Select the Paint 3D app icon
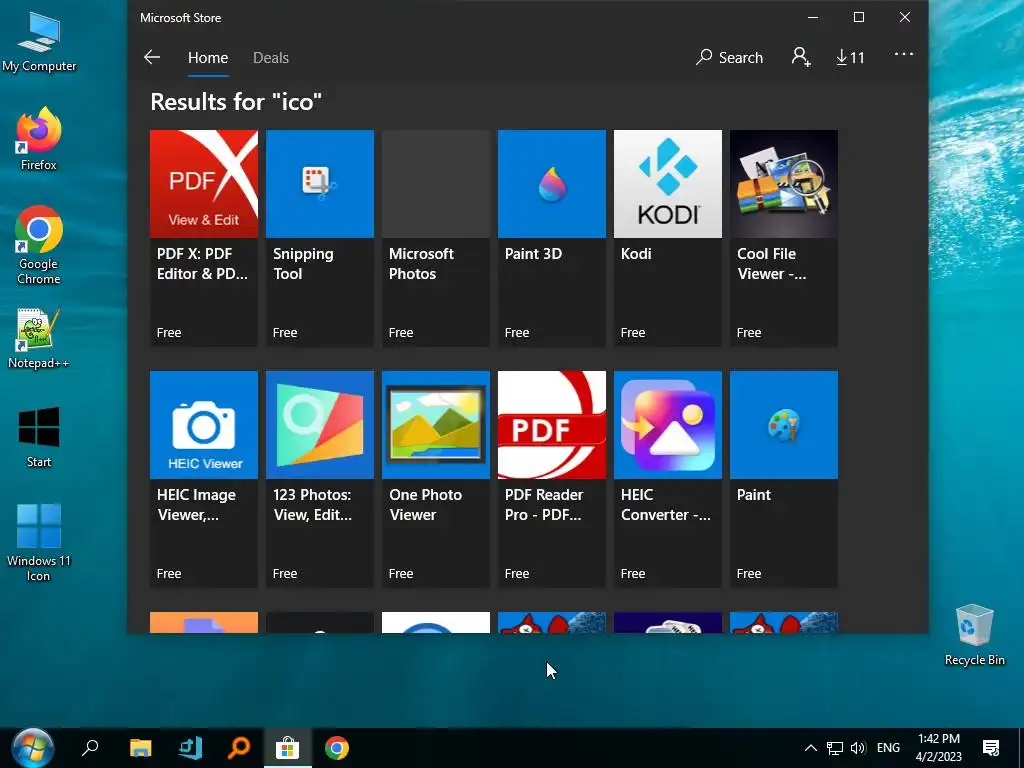Screen dimensions: 1024x768 pyautogui.click(x=552, y=184)
